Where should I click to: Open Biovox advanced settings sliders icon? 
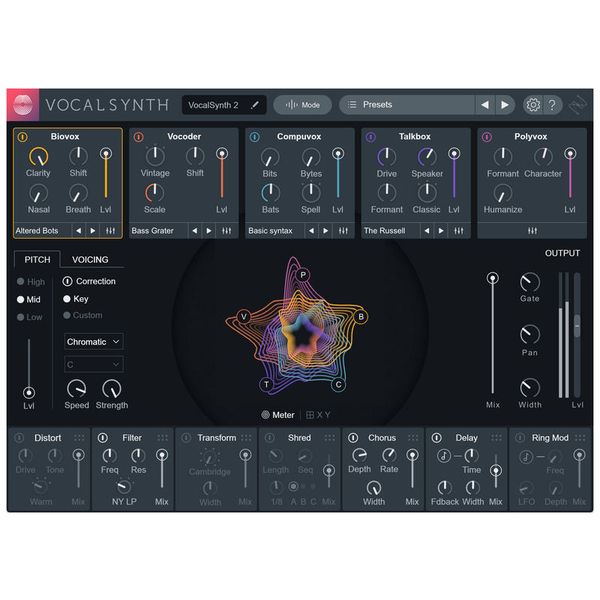pyautogui.click(x=110, y=231)
